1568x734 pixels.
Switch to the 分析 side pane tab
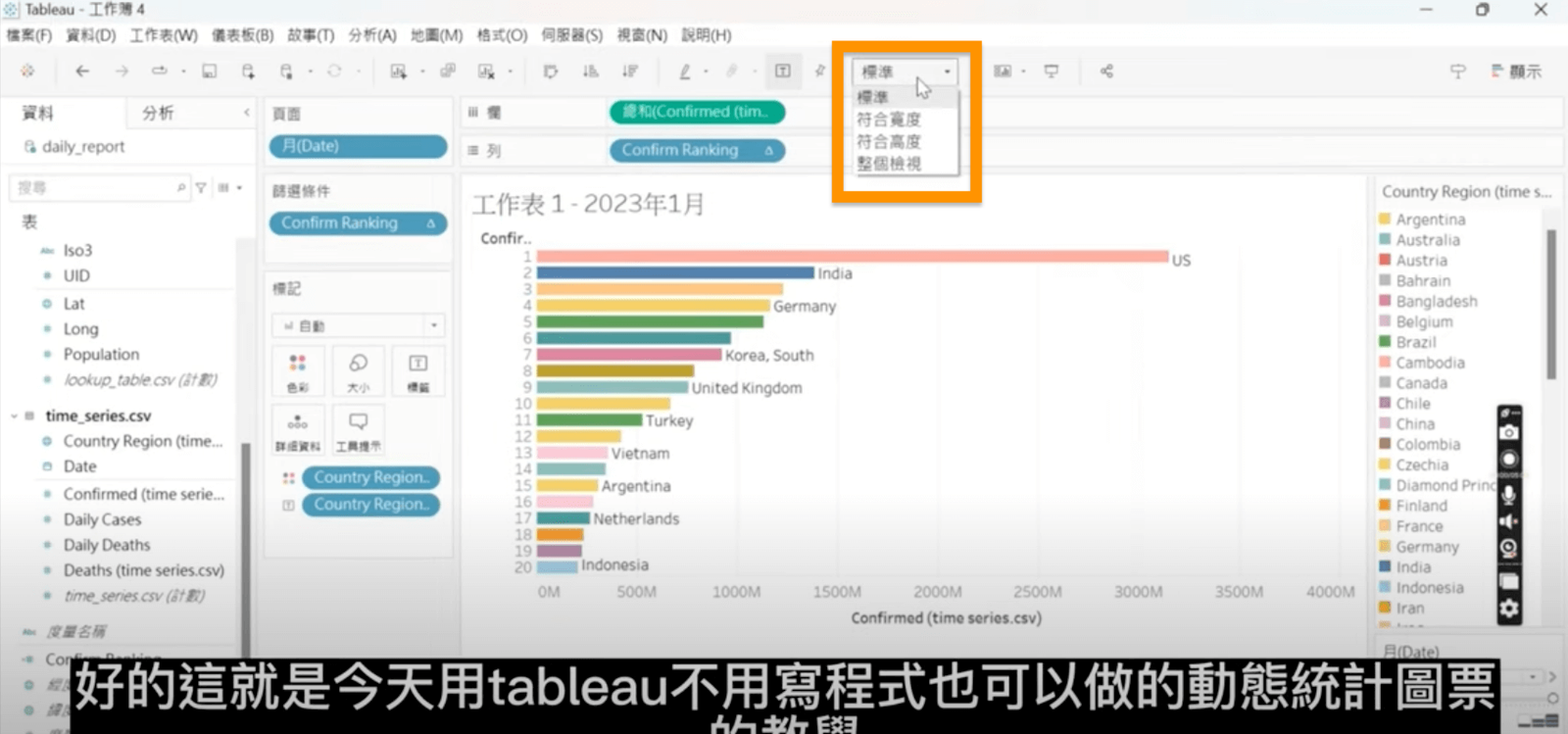158,113
